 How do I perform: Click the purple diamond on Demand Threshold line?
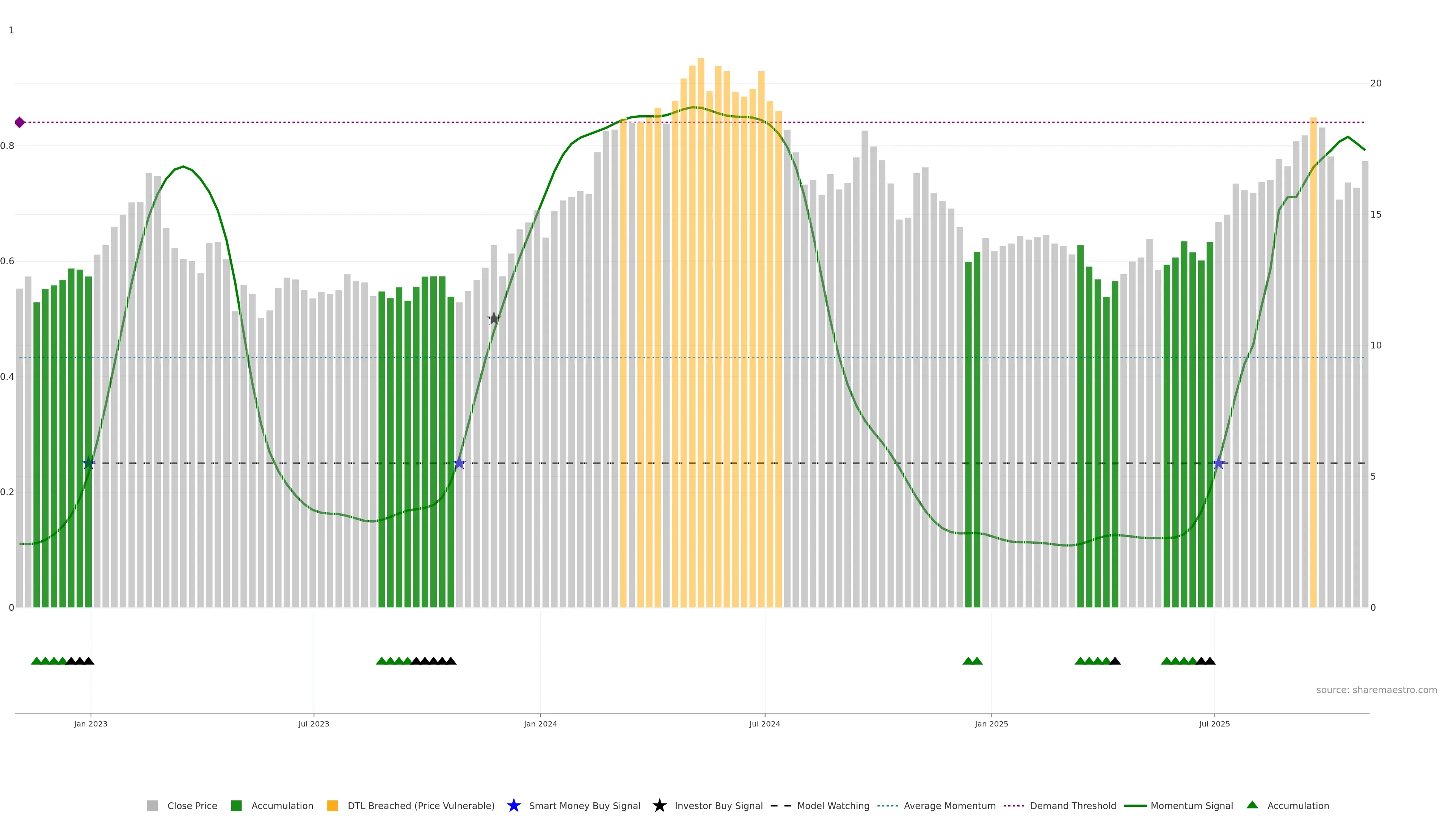pyautogui.click(x=20, y=122)
